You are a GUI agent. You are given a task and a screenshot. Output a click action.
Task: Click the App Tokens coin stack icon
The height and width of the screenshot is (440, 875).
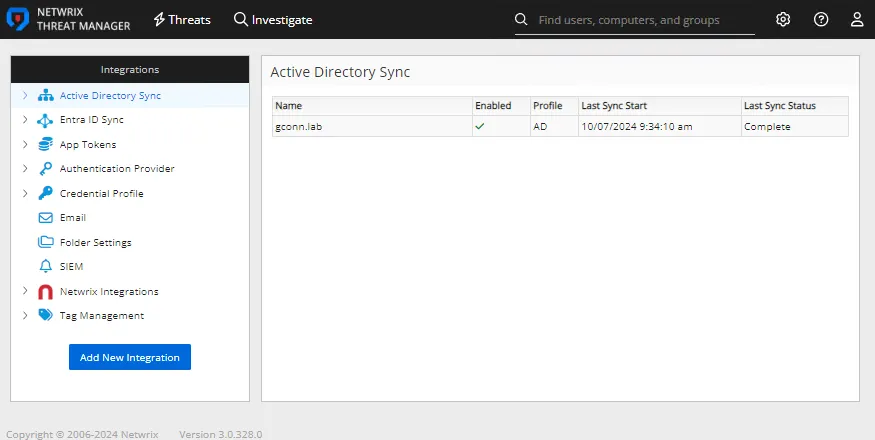[x=45, y=144]
